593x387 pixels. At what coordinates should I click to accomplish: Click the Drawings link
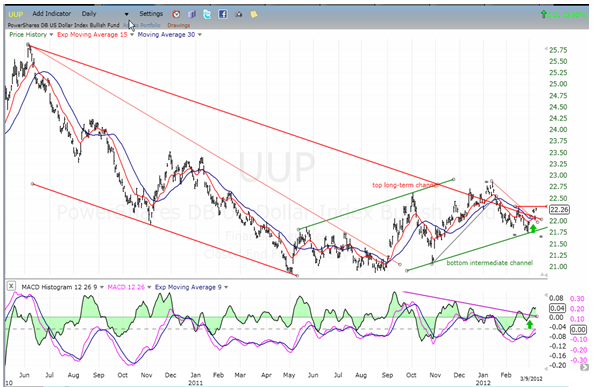[179, 25]
